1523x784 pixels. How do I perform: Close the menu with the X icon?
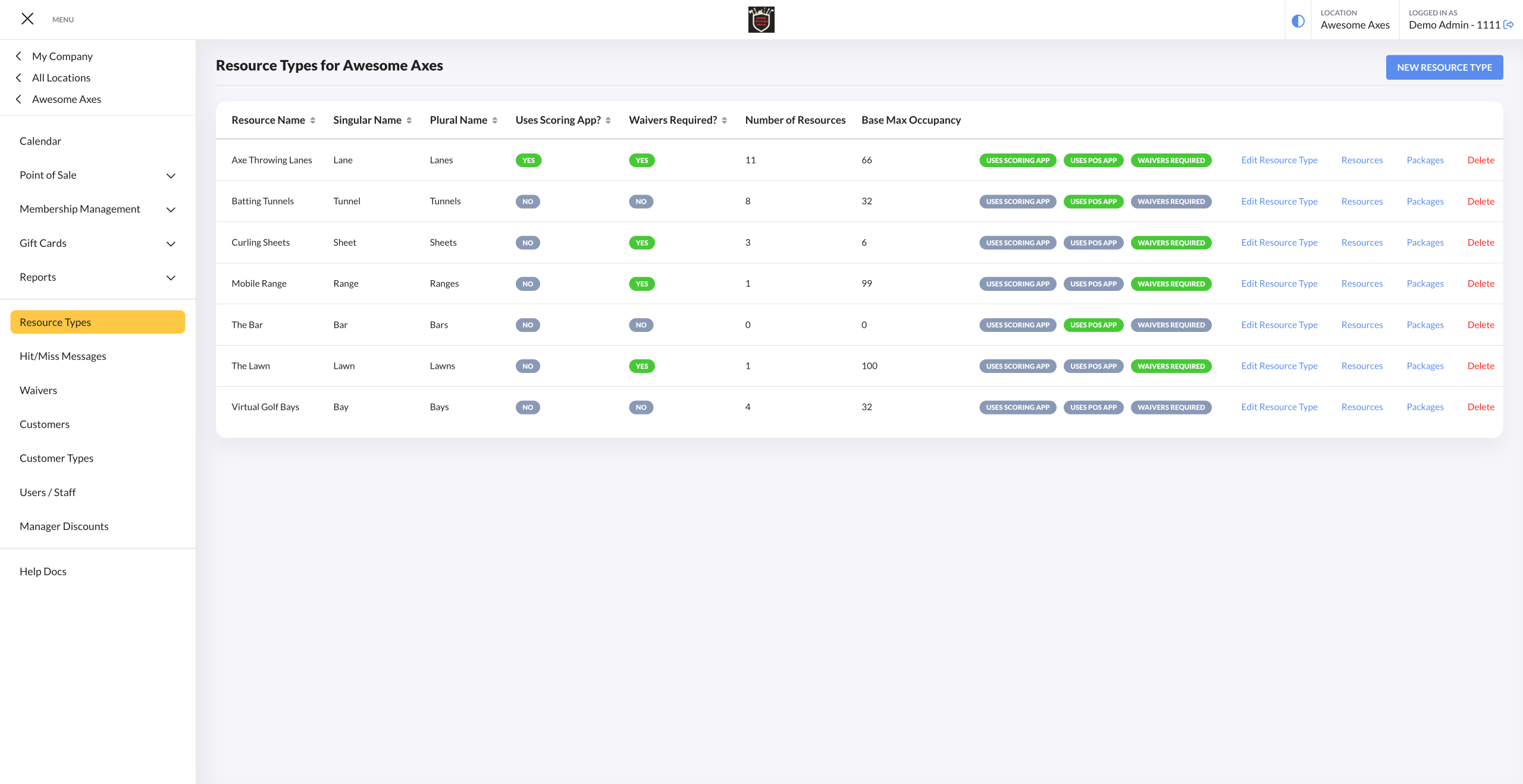27,19
